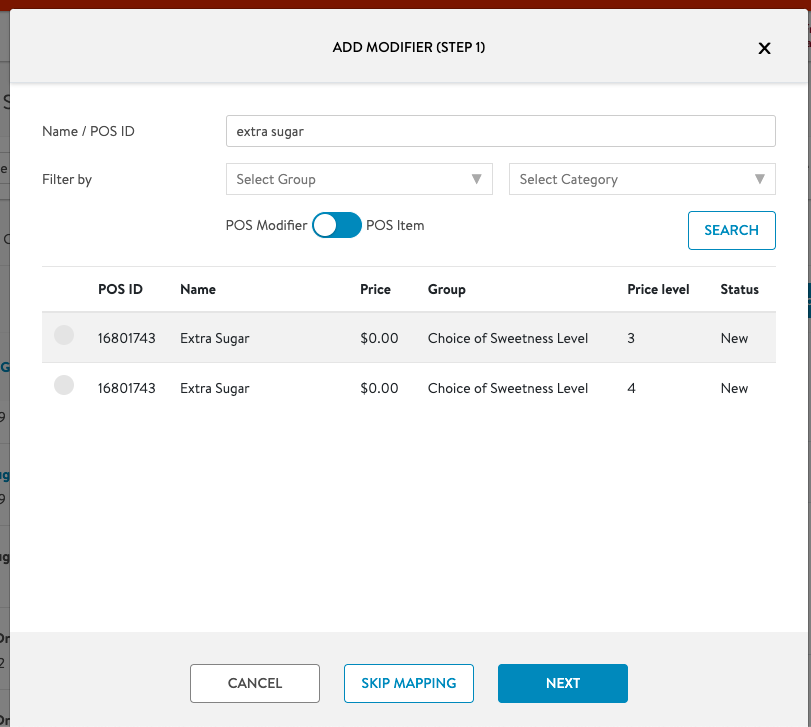Proceed with the NEXT button

(563, 683)
